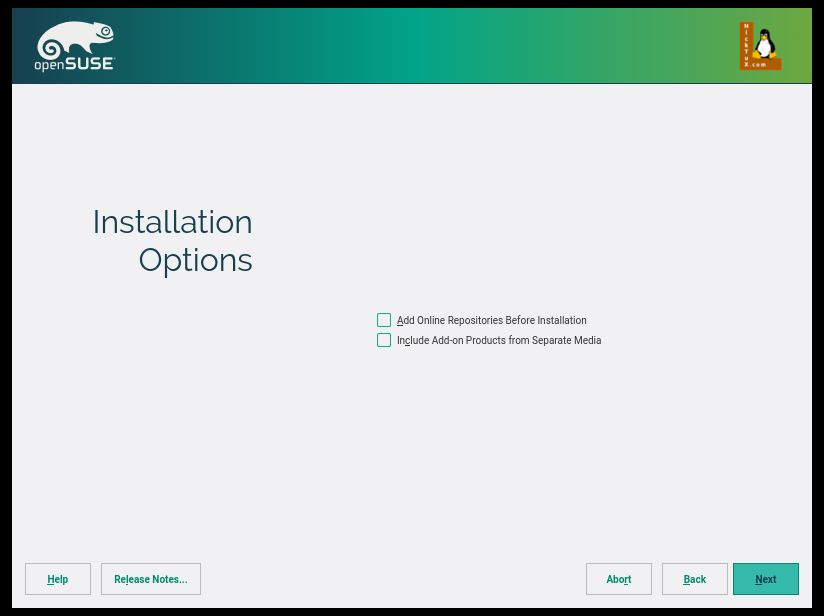Click 'Include Add-on Products from Separate Media' label

(499, 341)
